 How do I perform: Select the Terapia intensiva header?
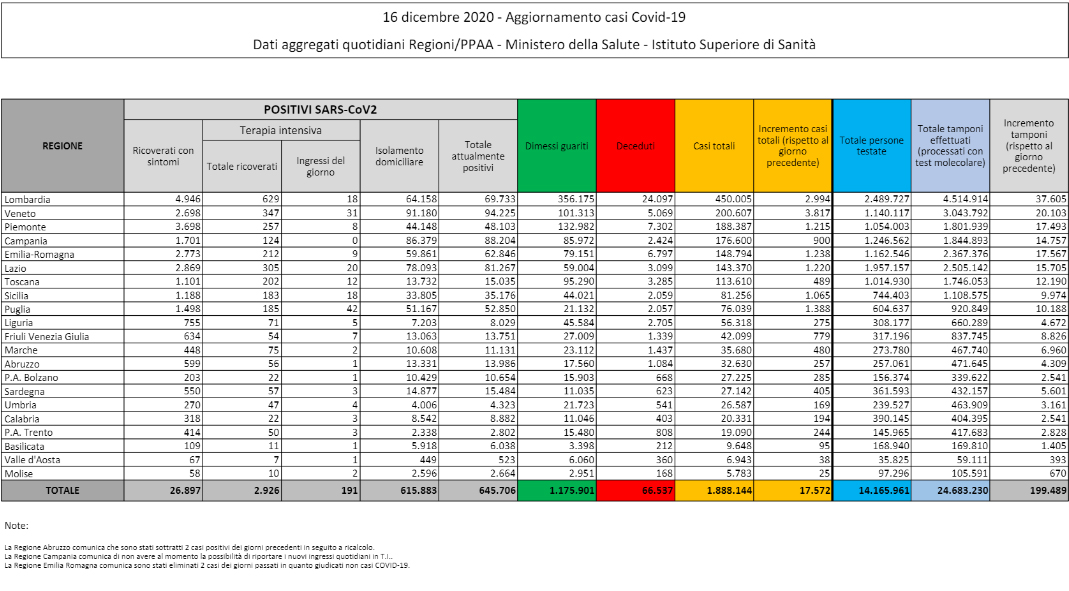[281, 130]
